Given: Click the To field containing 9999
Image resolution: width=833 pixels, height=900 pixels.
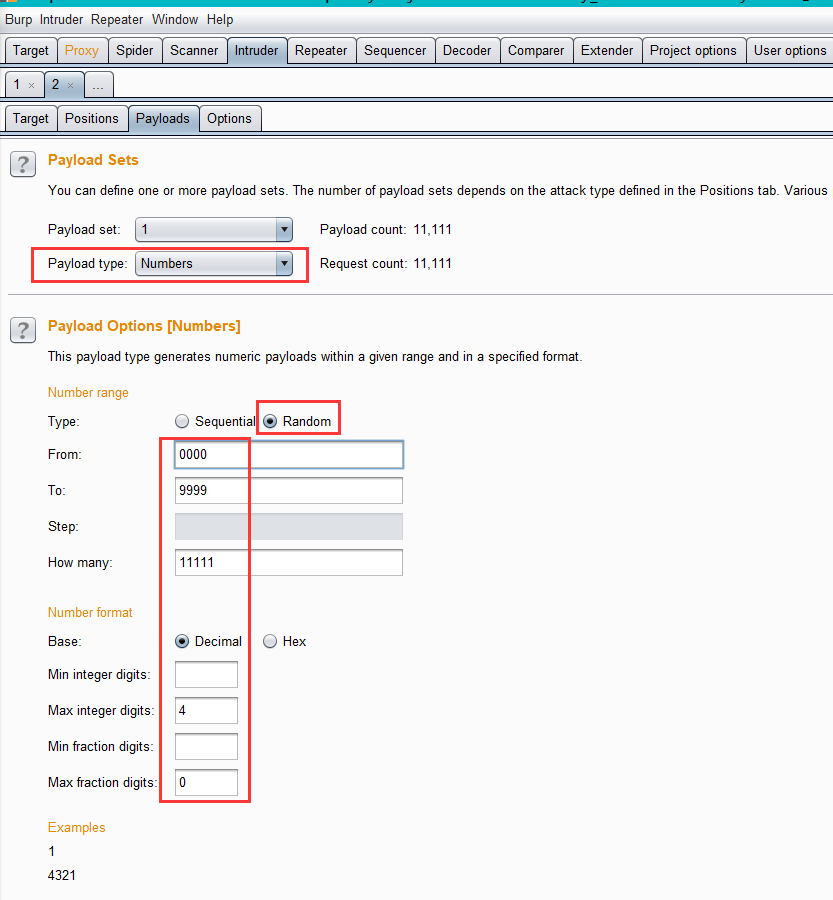Looking at the screenshot, I should pyautogui.click(x=289, y=491).
